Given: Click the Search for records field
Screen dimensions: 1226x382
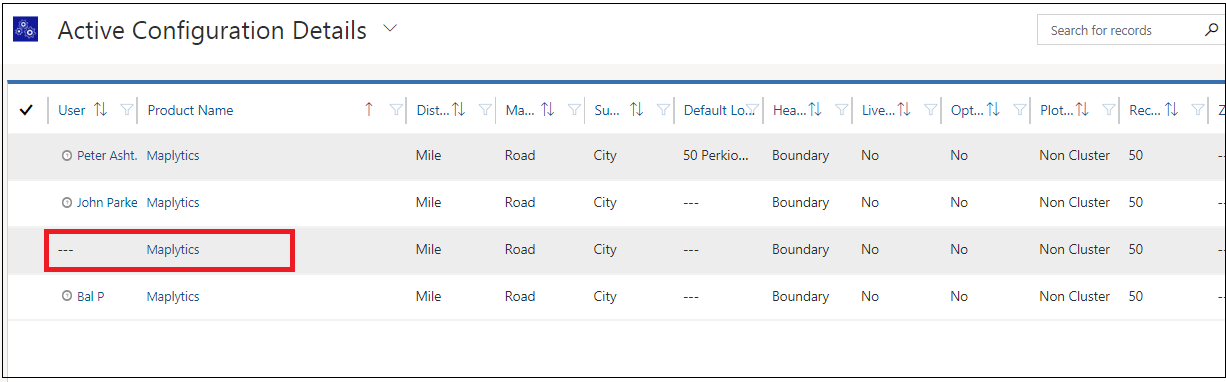Looking at the screenshot, I should click(x=1120, y=30).
